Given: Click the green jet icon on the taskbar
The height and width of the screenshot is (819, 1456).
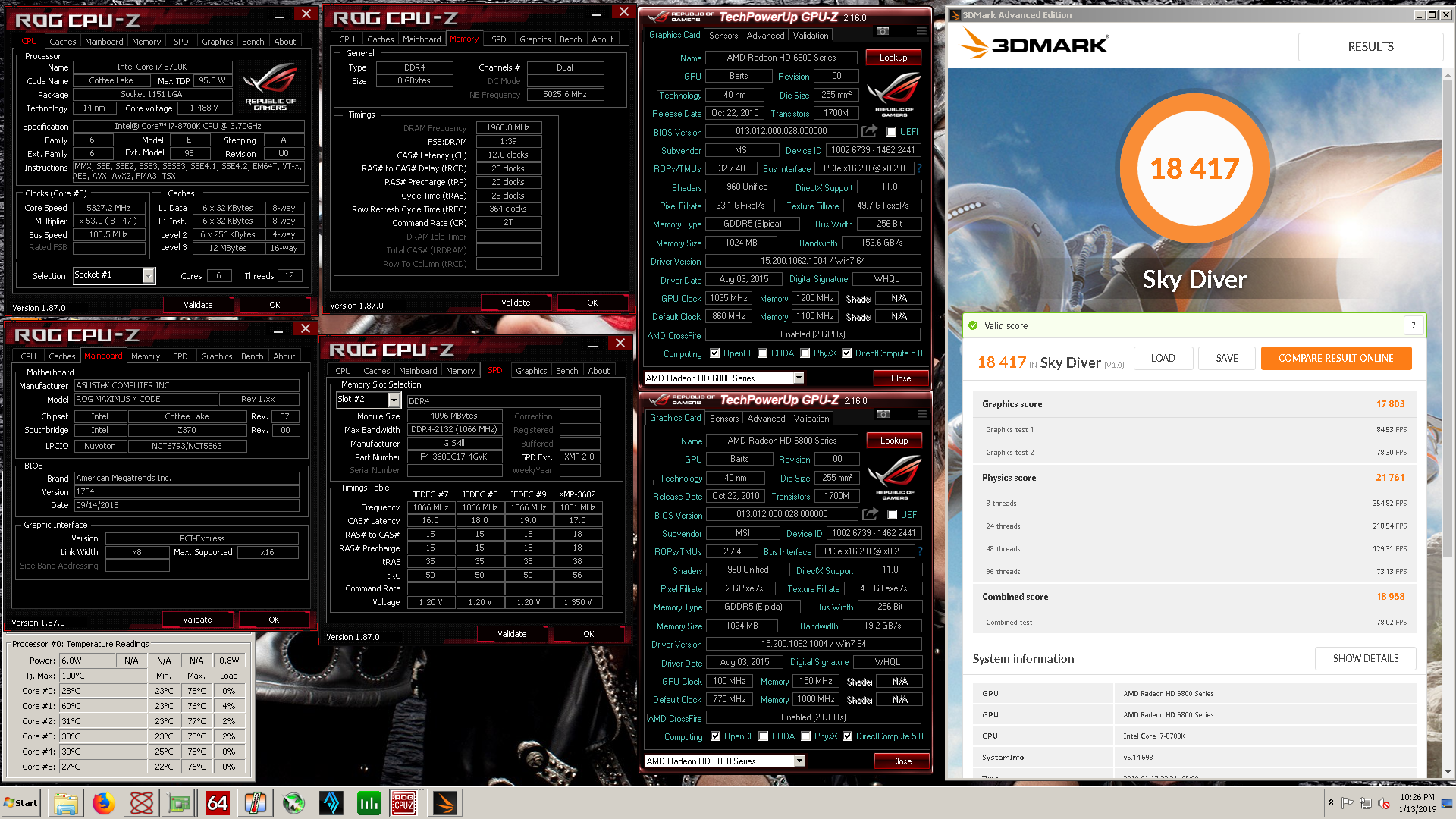Looking at the screenshot, I should [x=293, y=803].
